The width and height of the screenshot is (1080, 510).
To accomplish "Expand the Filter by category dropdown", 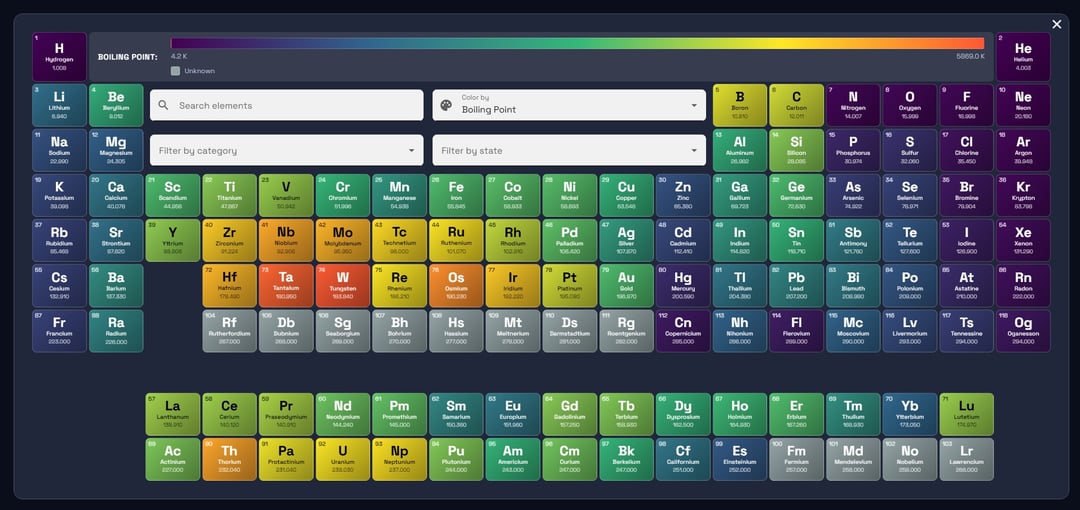I will pos(286,150).
